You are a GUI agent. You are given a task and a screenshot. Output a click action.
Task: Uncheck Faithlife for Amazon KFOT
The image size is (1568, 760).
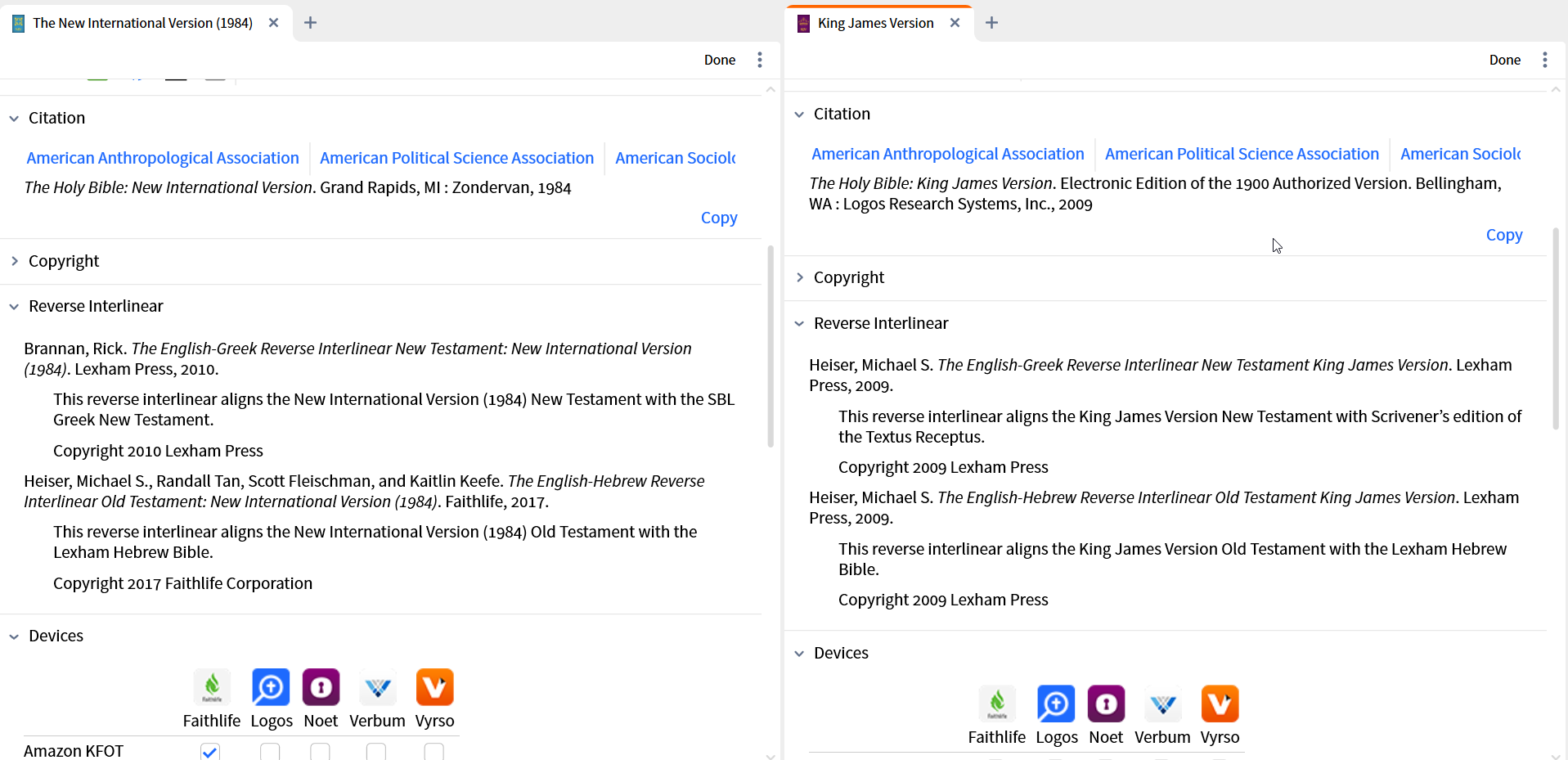pos(210,751)
